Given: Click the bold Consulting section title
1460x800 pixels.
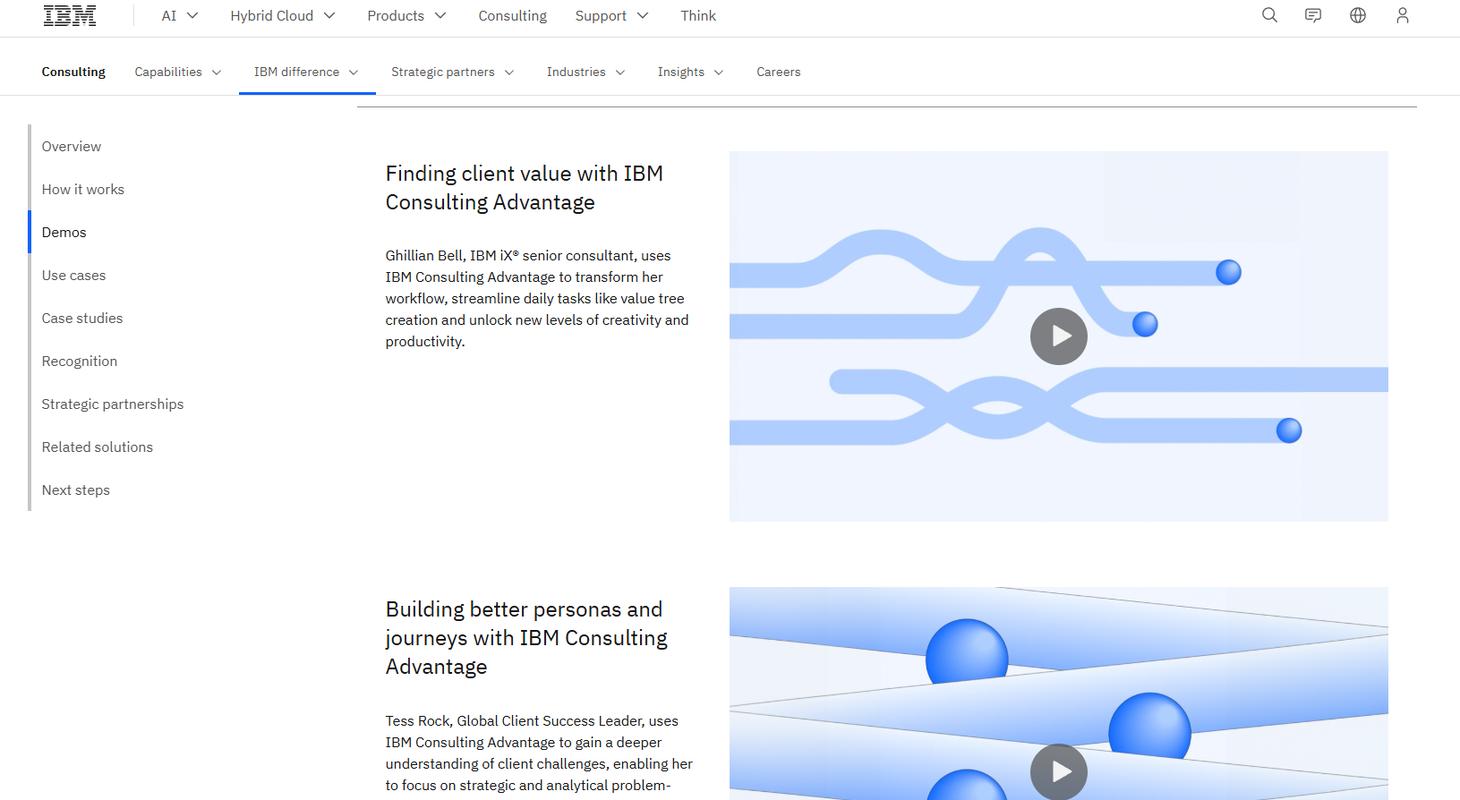Looking at the screenshot, I should coord(73,72).
